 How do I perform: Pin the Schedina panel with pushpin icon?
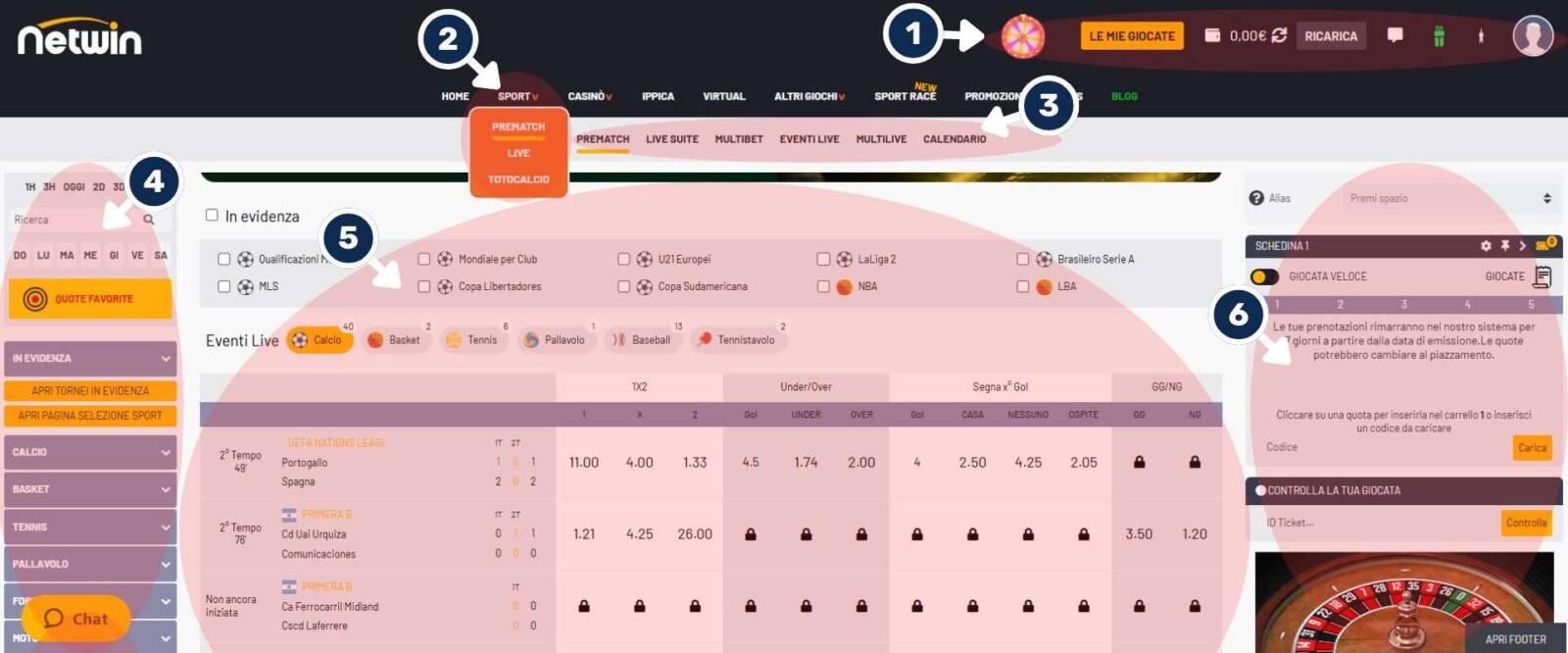point(1504,245)
